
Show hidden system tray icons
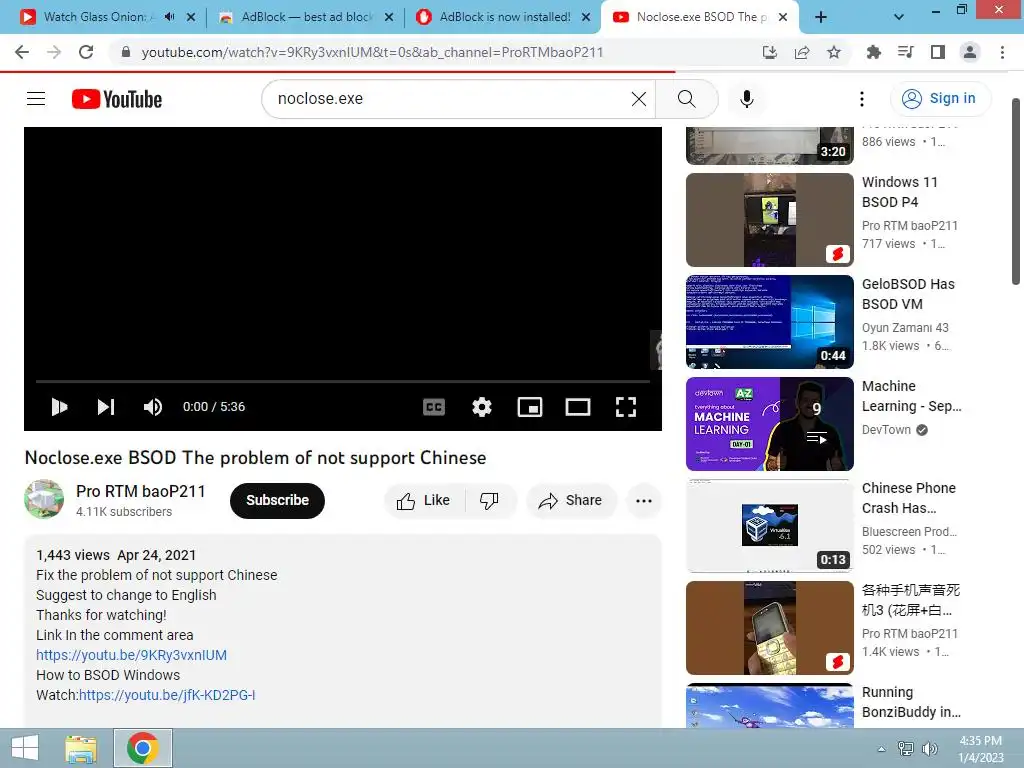click(x=882, y=749)
